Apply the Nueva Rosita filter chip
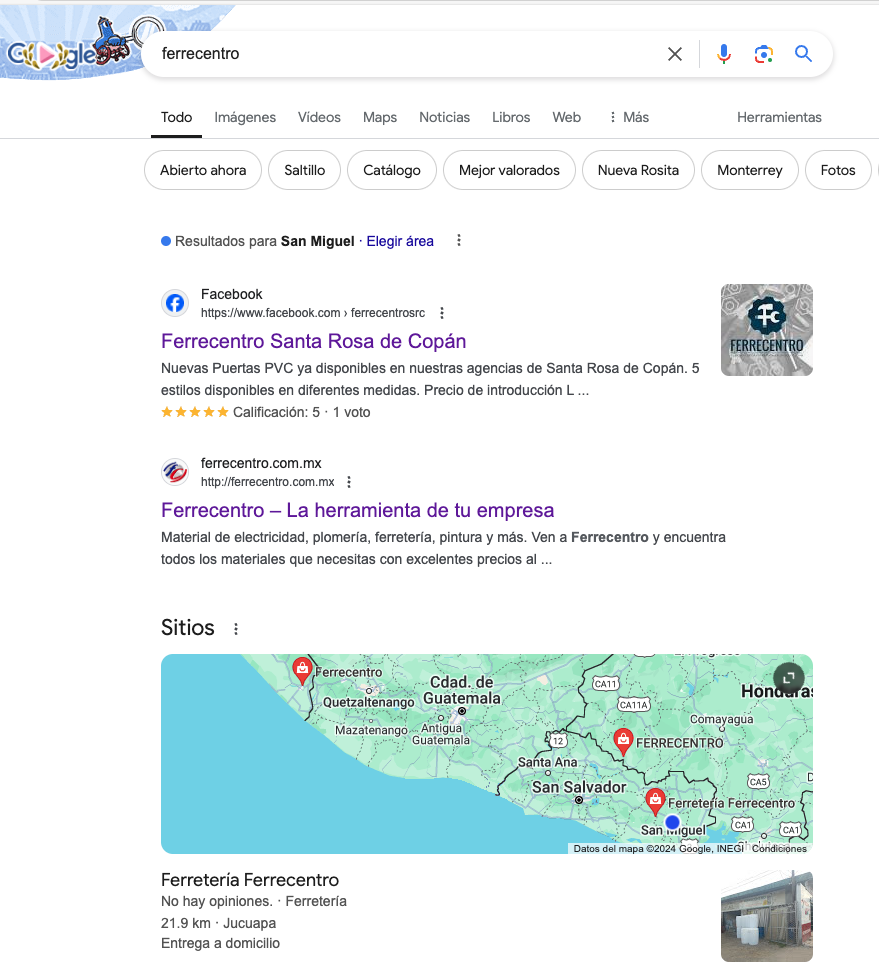The width and height of the screenshot is (879, 966). pyautogui.click(x=638, y=170)
